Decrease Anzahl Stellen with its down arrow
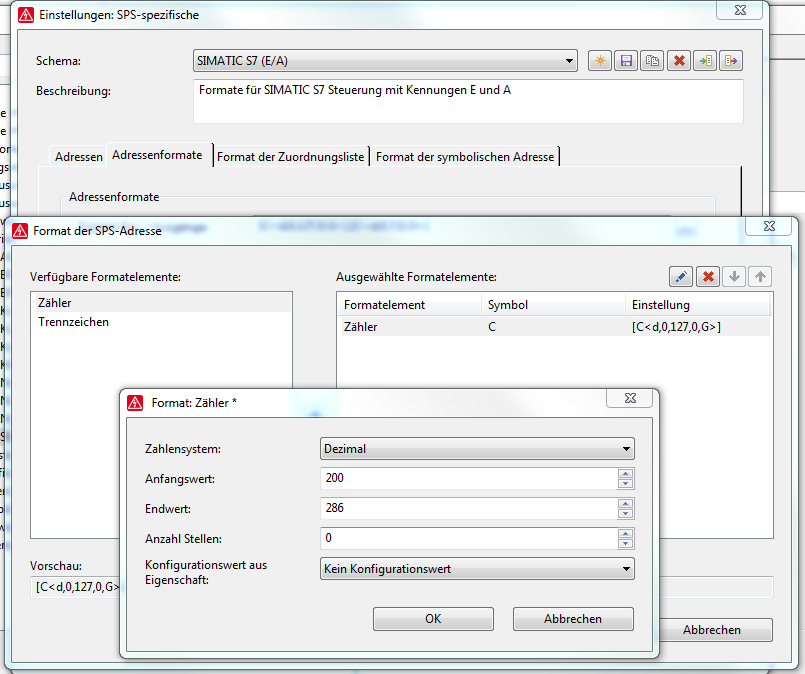Image resolution: width=805 pixels, height=674 pixels. pyautogui.click(x=625, y=544)
